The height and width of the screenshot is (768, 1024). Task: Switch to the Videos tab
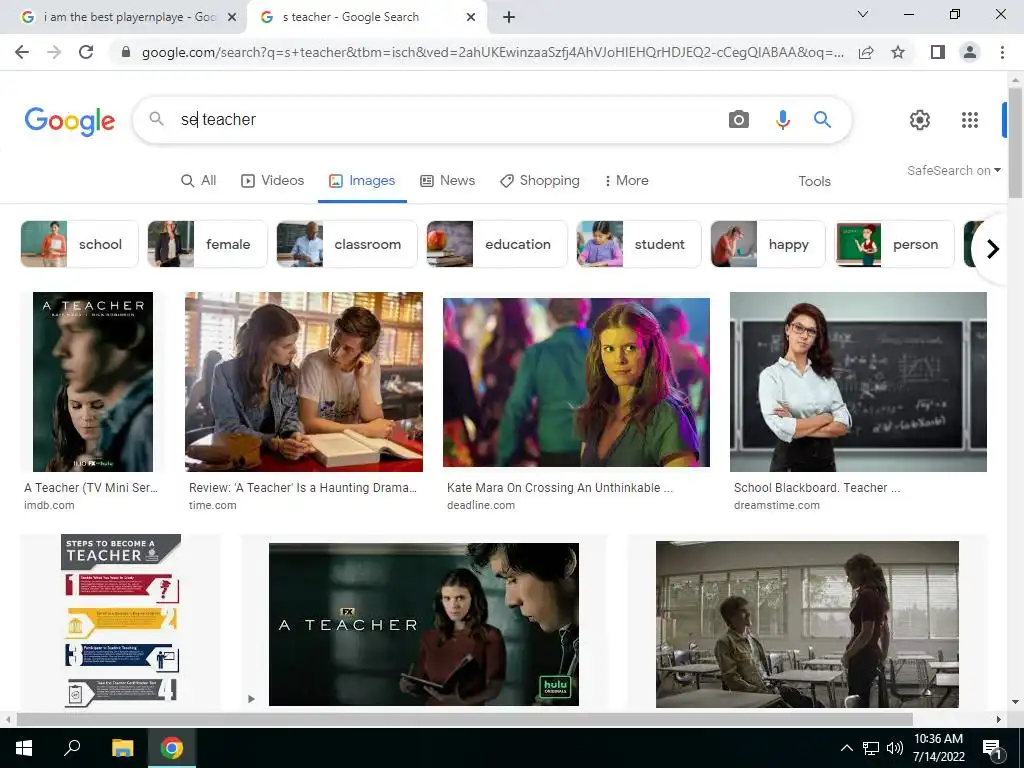tap(272, 181)
